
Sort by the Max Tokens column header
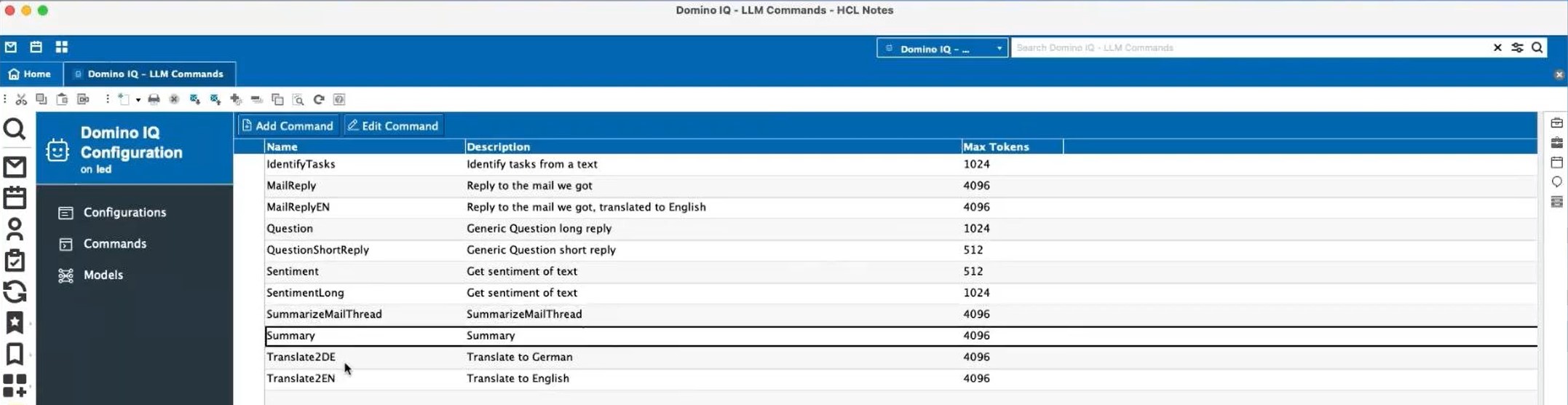[x=1012, y=146]
